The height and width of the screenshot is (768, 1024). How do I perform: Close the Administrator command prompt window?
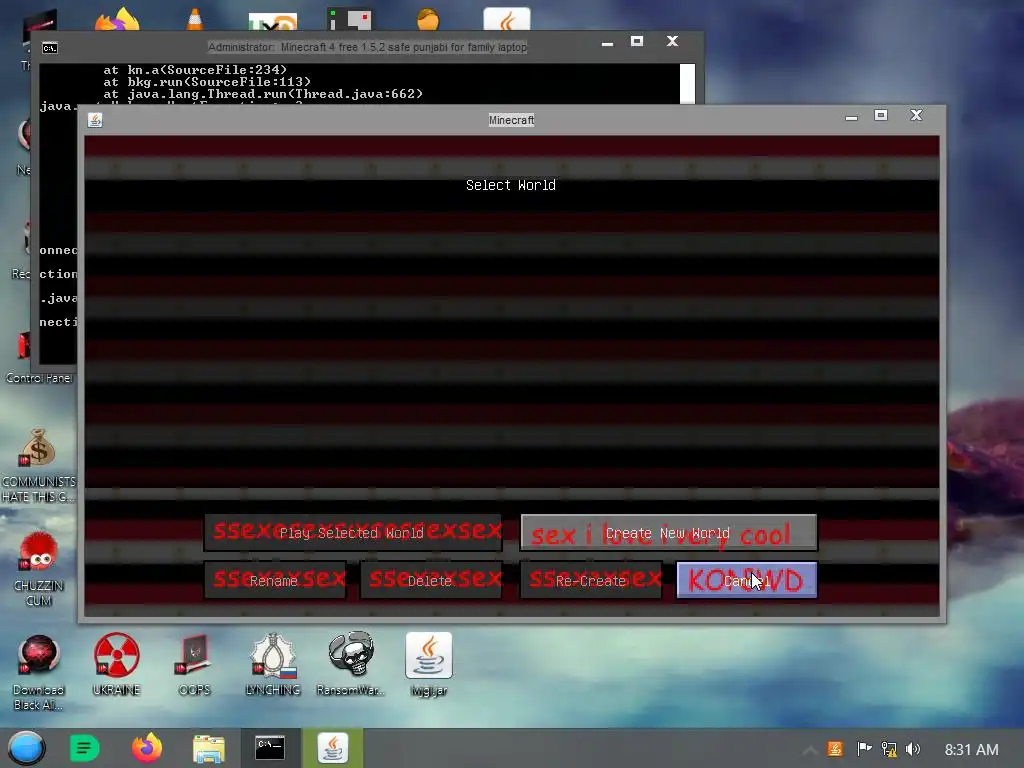click(x=672, y=41)
